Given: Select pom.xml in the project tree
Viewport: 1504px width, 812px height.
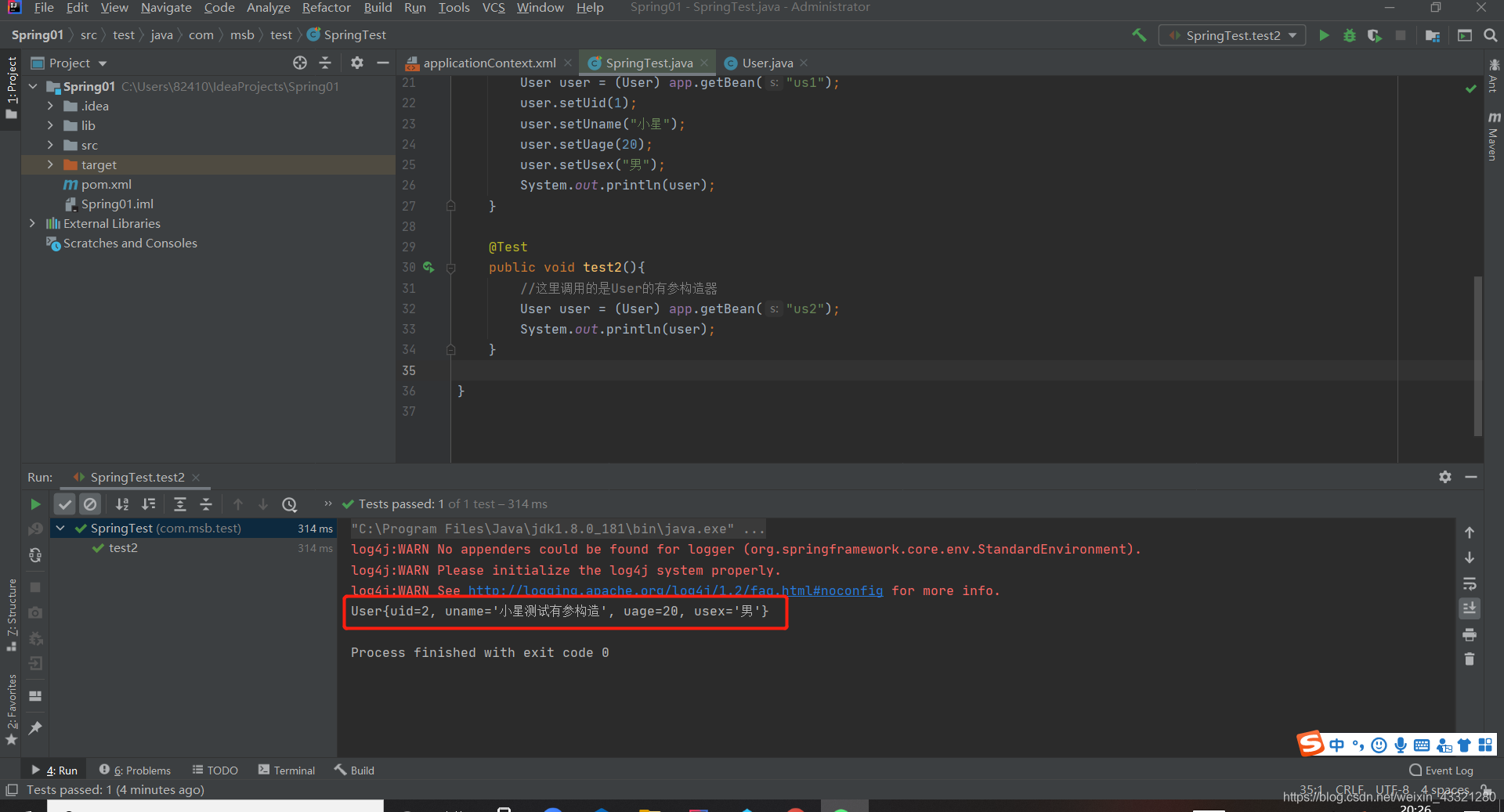Looking at the screenshot, I should click(x=107, y=184).
